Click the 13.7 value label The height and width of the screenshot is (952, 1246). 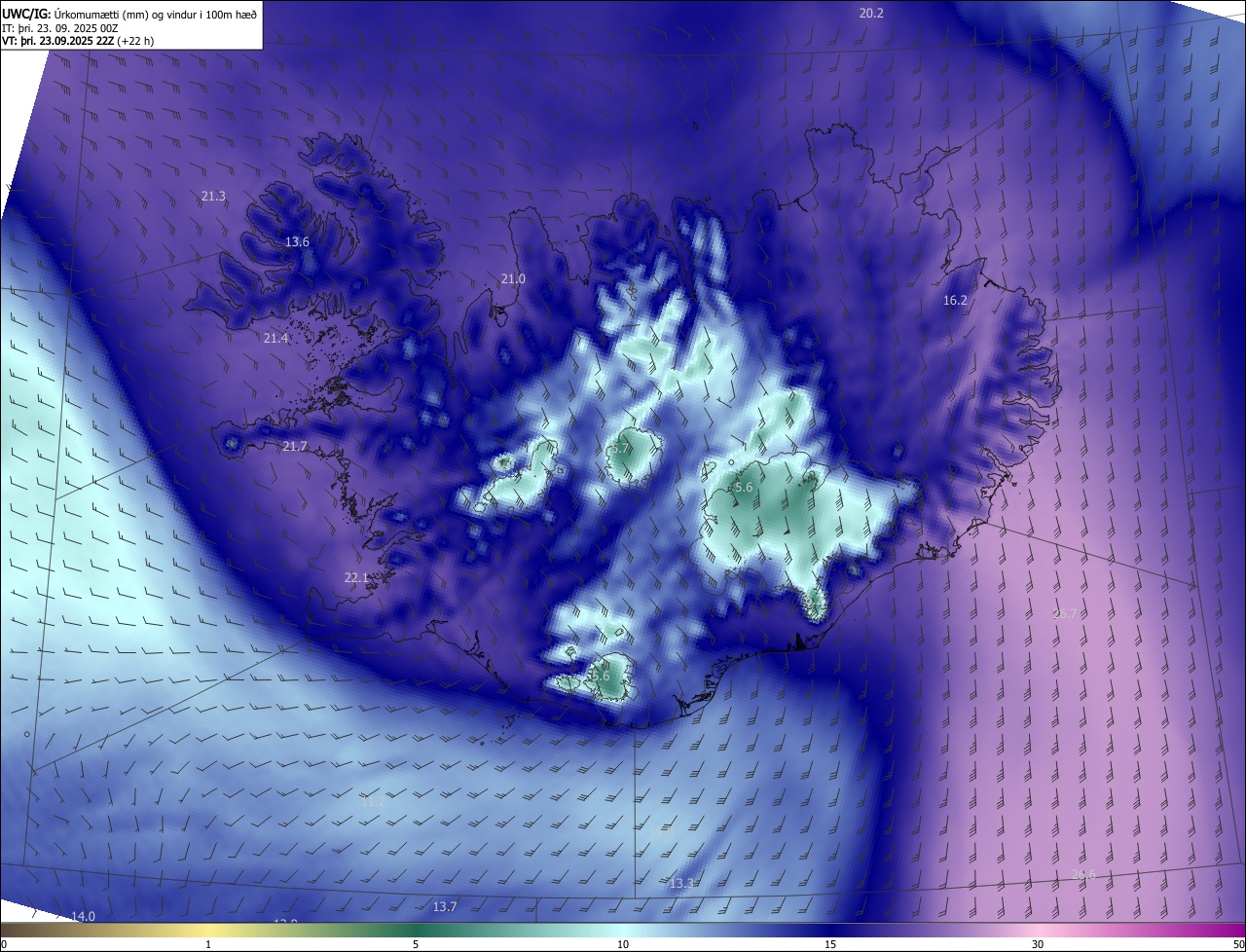(x=445, y=907)
